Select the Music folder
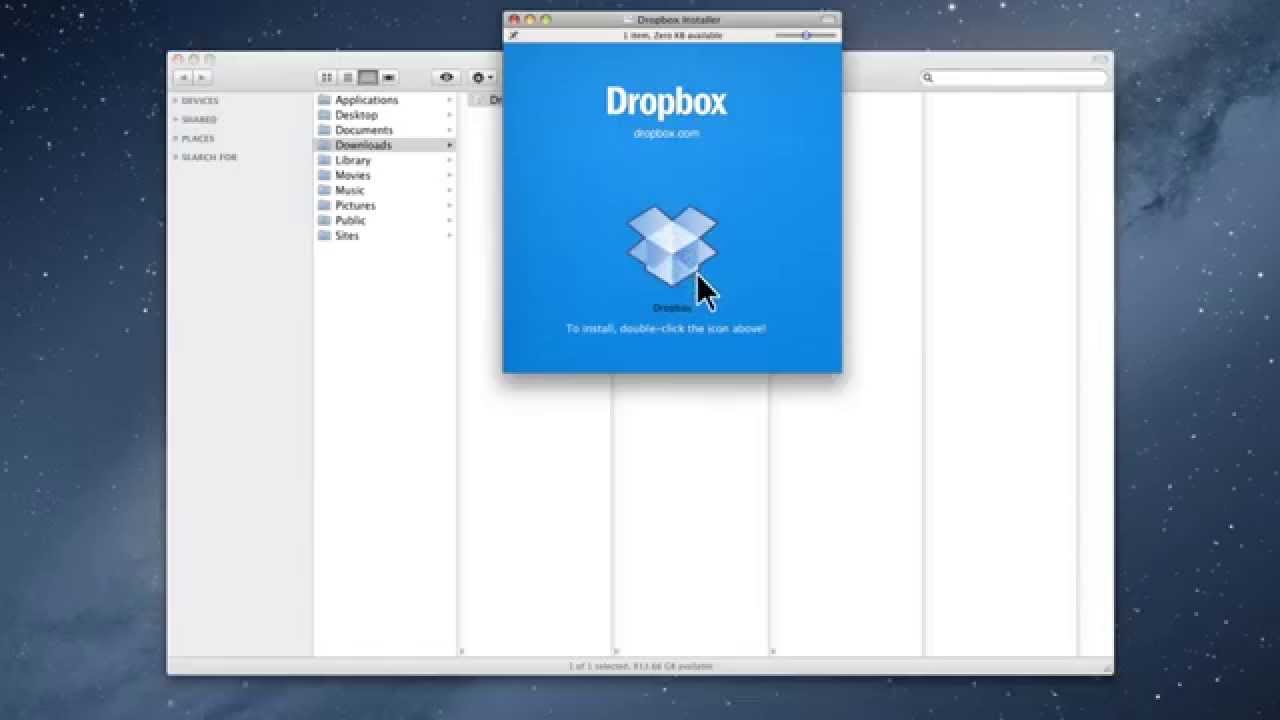 385,190
